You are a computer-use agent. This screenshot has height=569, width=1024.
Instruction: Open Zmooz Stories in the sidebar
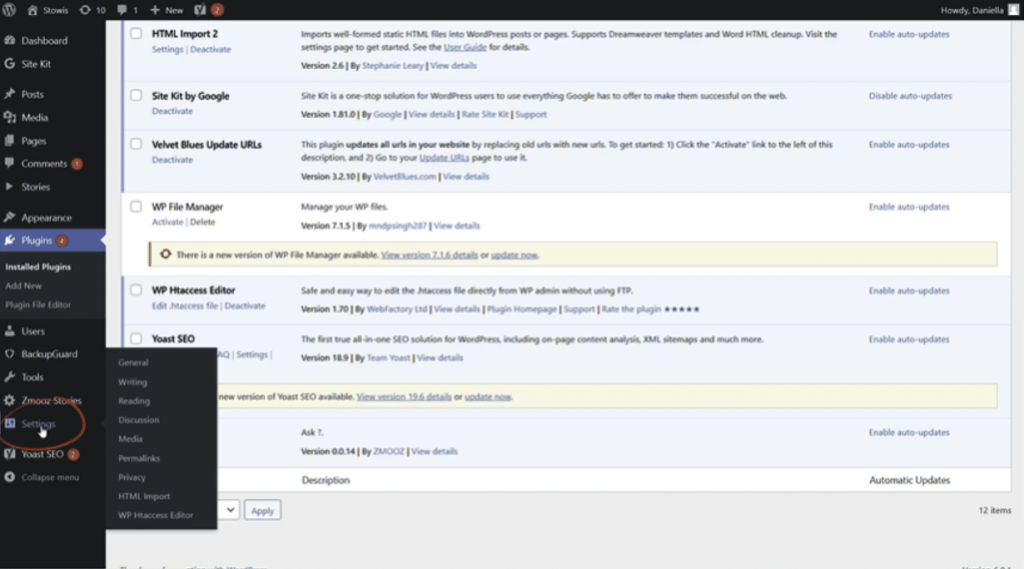coord(51,400)
